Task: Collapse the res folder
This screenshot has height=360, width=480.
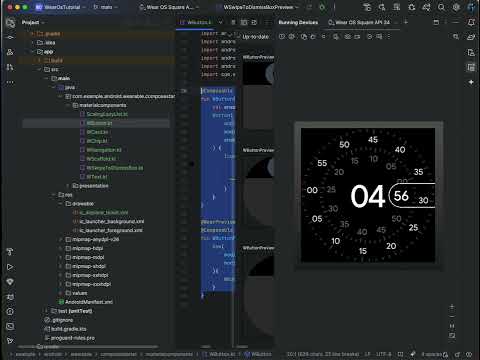Action: (x=54, y=195)
